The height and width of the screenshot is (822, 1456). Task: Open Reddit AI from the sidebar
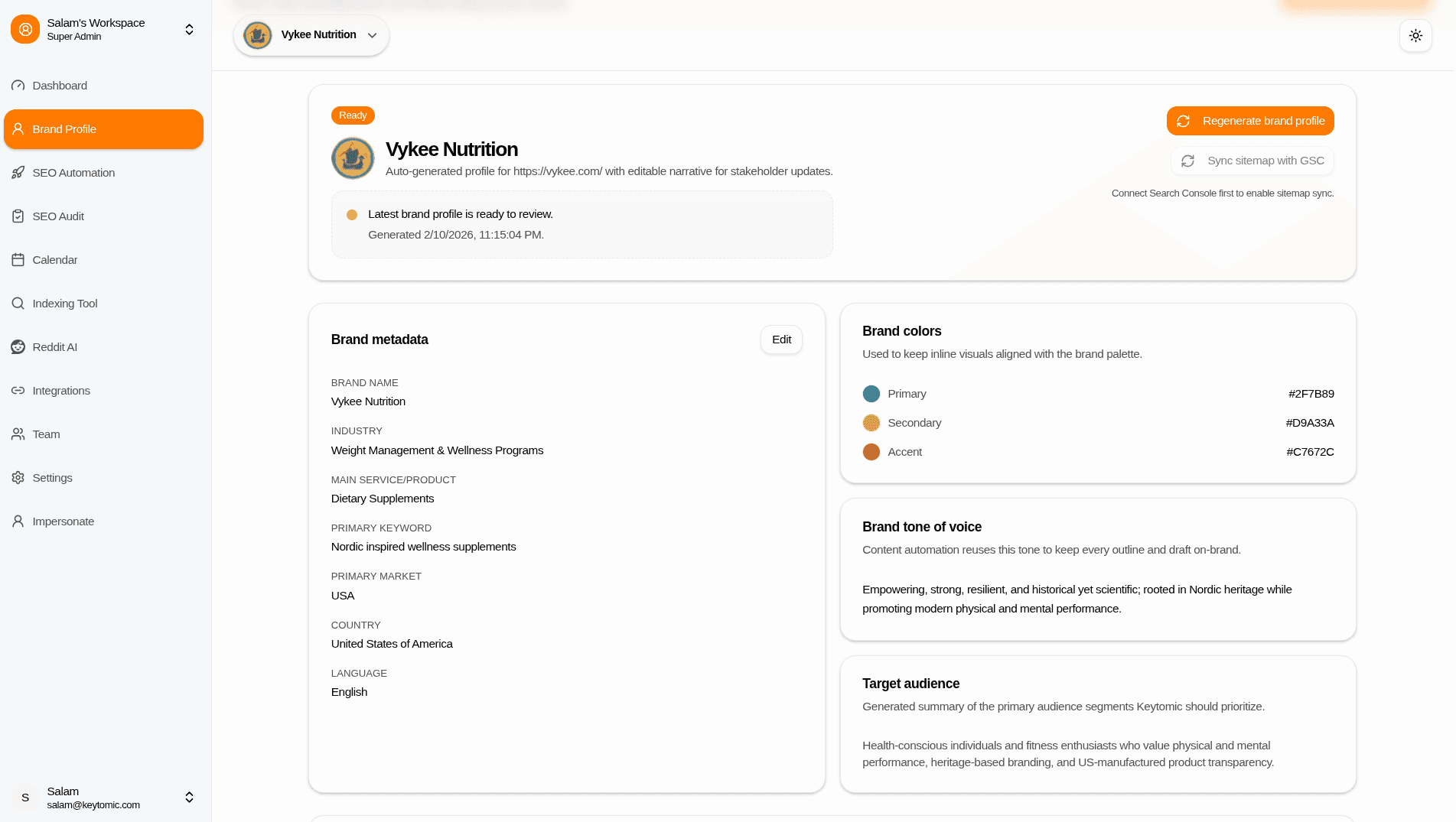[x=54, y=346]
